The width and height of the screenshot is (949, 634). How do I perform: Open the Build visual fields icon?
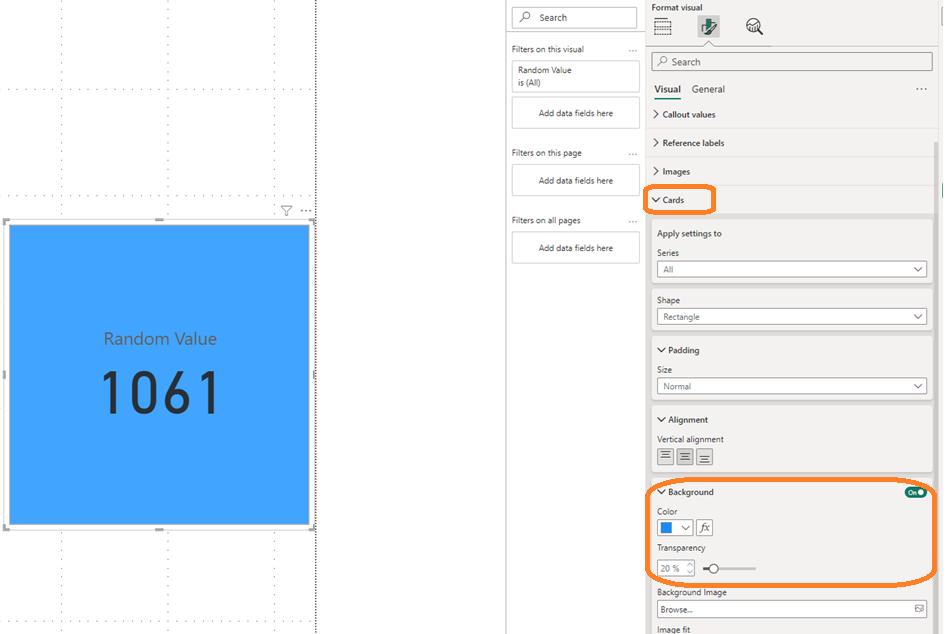663,27
